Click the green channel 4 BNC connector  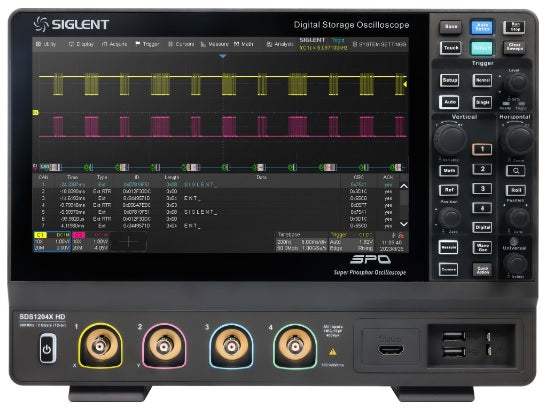[295, 346]
